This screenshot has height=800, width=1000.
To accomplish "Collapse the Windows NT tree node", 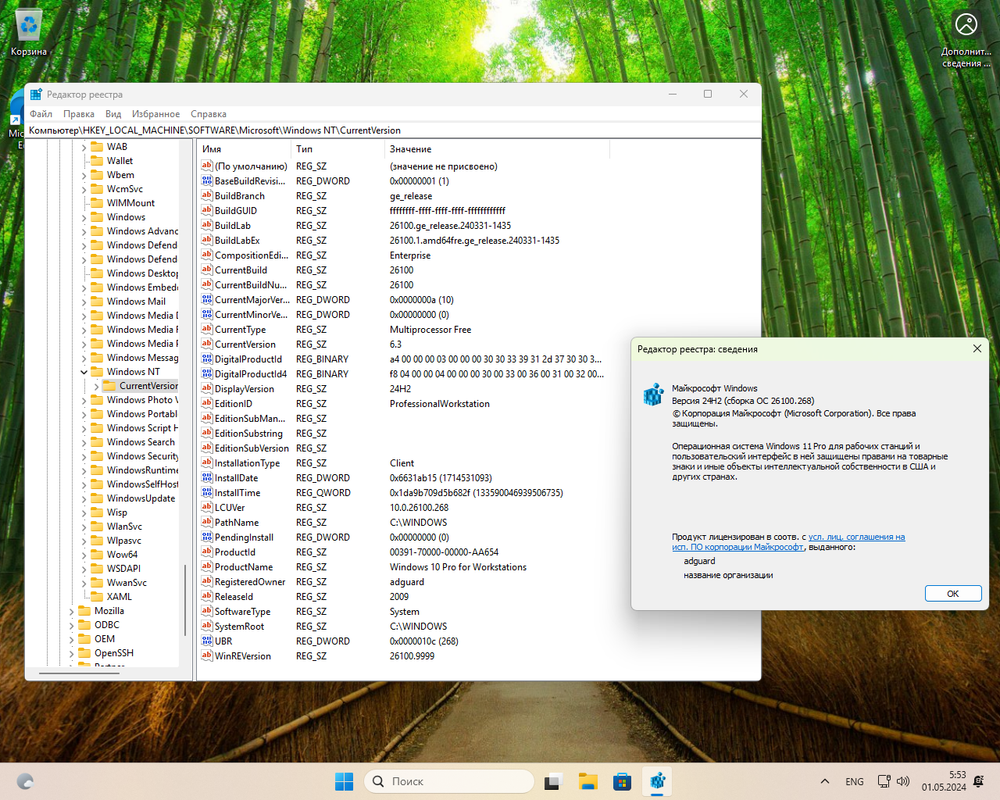I will pyautogui.click(x=84, y=372).
